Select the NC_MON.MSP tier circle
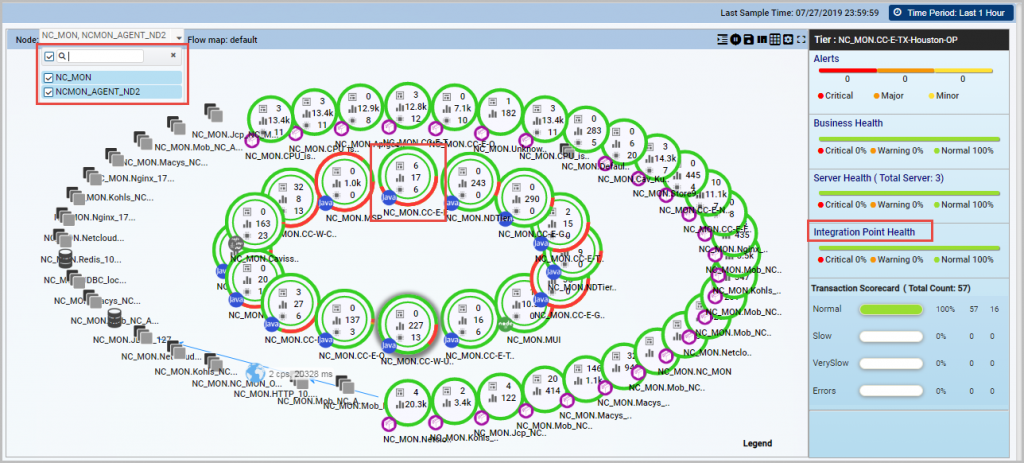 coord(345,184)
